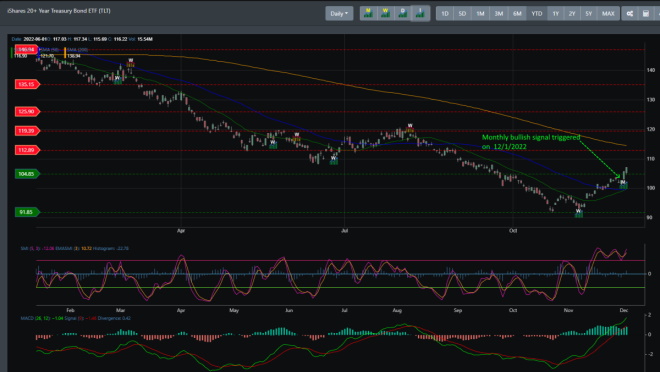Set chart range to 1M
The image size is (660, 372).
(480, 13)
